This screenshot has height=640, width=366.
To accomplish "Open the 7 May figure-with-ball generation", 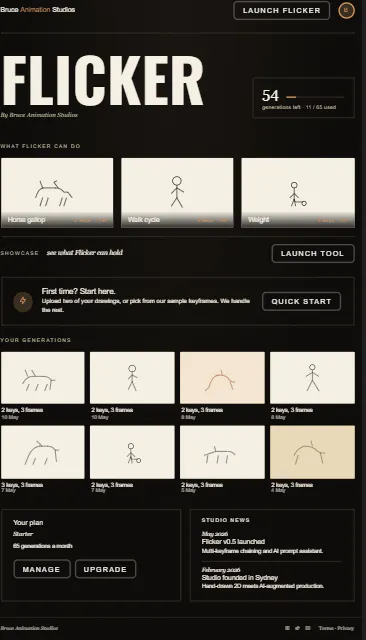I will [x=132, y=452].
